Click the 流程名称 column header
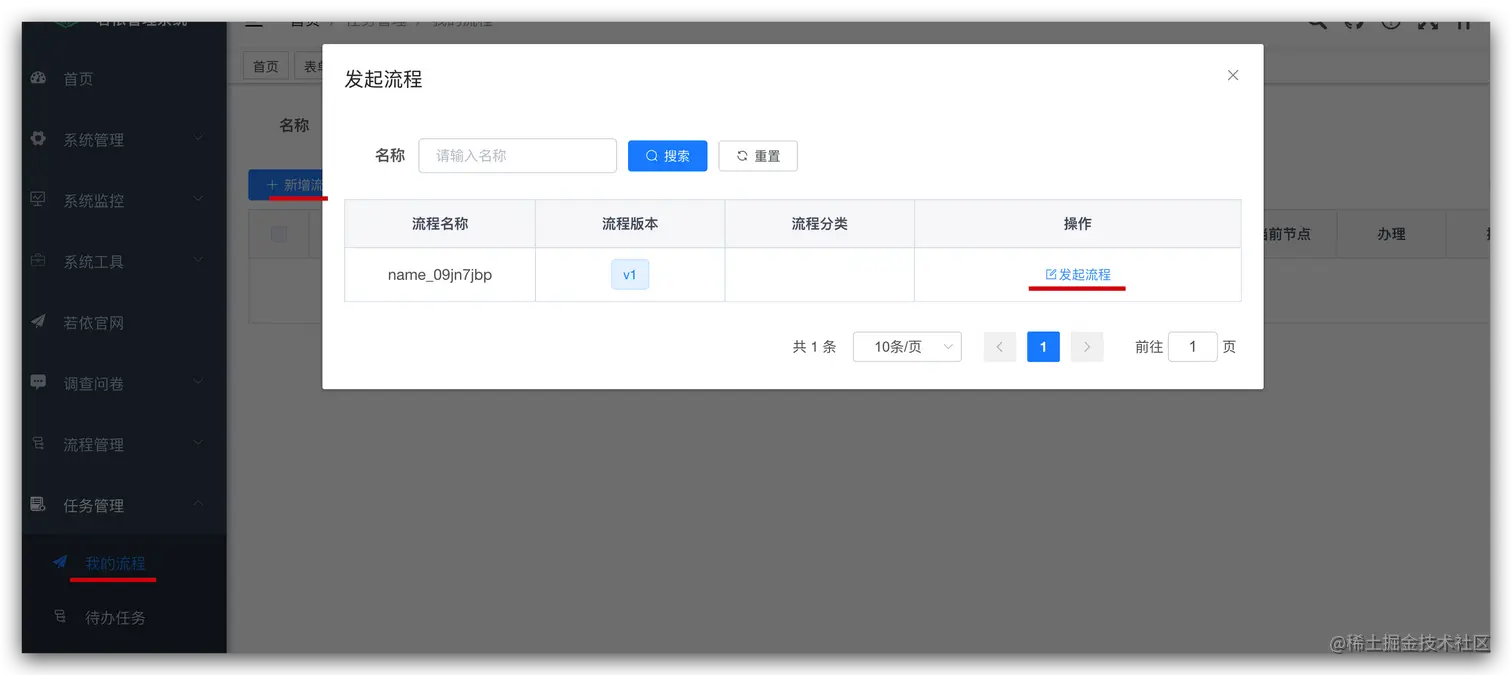Screen dimensions: 1512x675 click(440, 224)
